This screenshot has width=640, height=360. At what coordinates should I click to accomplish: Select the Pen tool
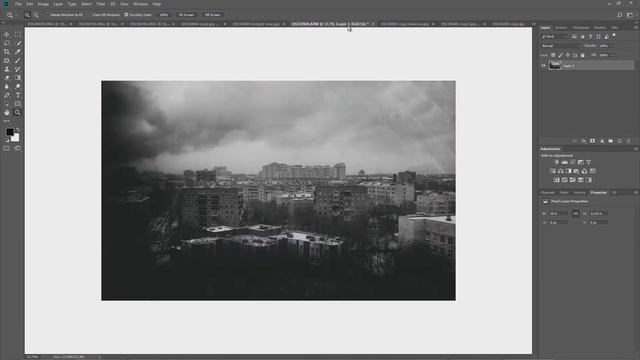(7, 95)
